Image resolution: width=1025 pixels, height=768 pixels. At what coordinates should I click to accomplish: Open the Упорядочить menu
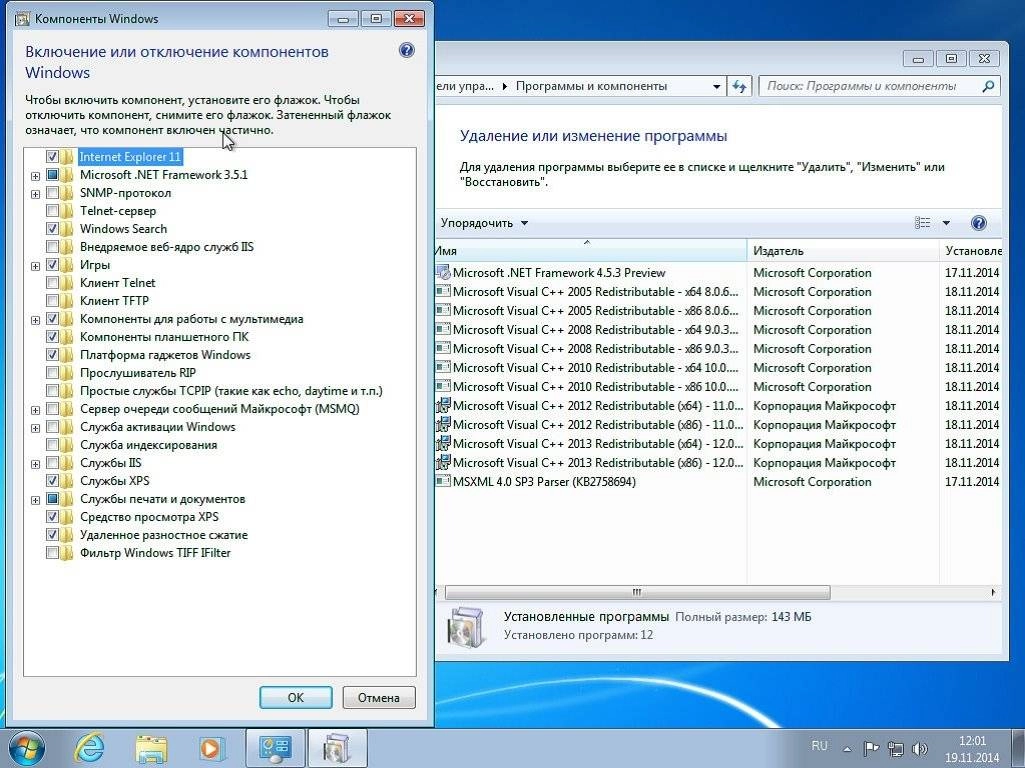tap(484, 223)
